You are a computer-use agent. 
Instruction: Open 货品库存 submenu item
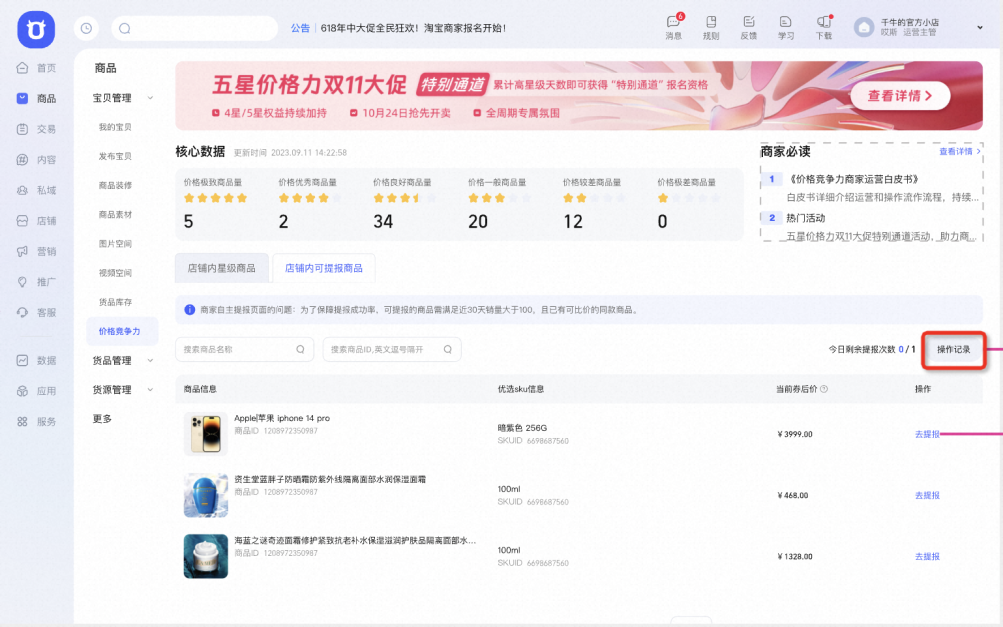click(115, 302)
